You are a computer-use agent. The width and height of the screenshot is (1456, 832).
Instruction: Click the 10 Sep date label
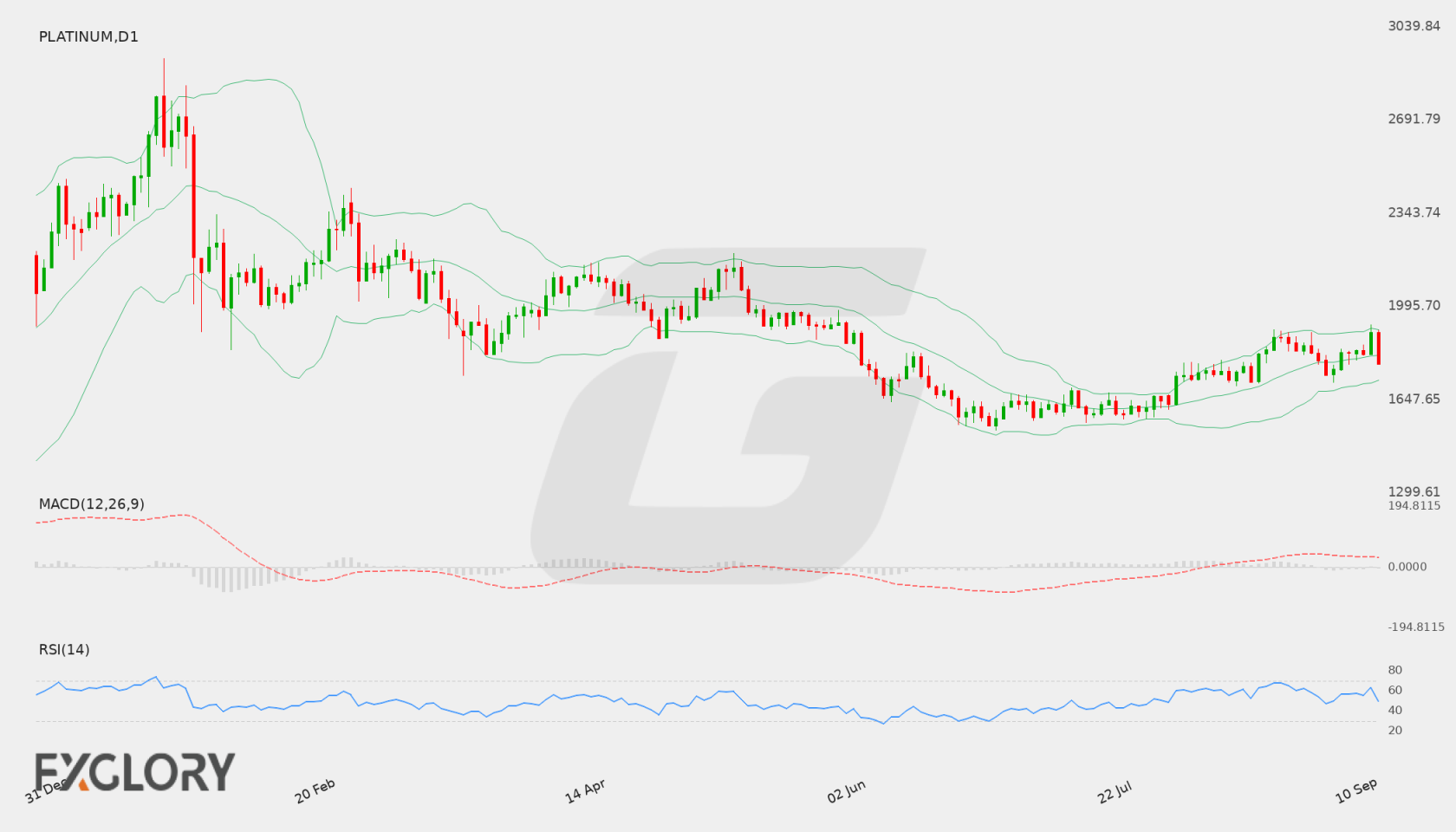pyautogui.click(x=1356, y=790)
